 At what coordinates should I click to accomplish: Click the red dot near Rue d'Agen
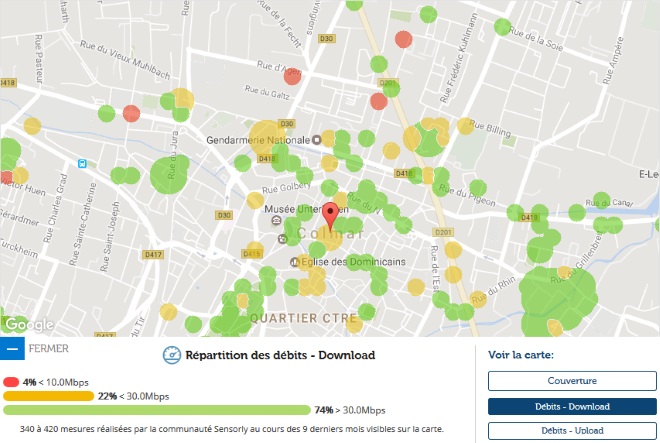tap(292, 76)
